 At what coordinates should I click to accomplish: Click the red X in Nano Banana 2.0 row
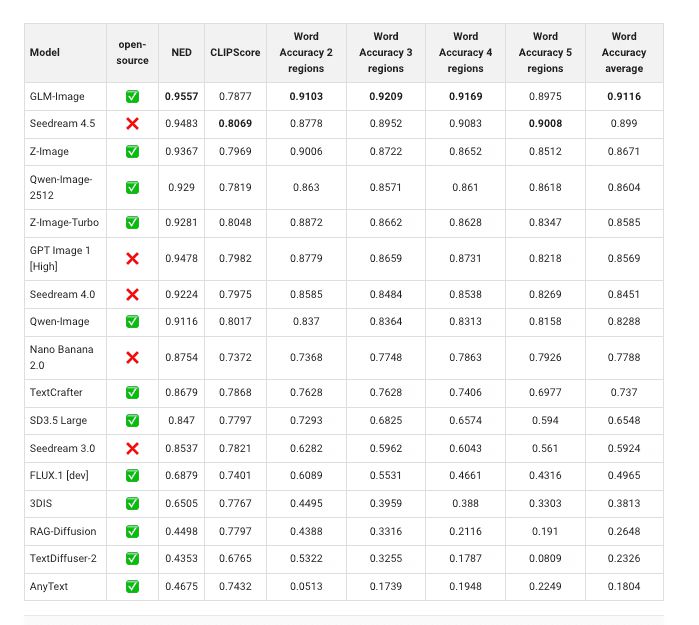click(132, 357)
